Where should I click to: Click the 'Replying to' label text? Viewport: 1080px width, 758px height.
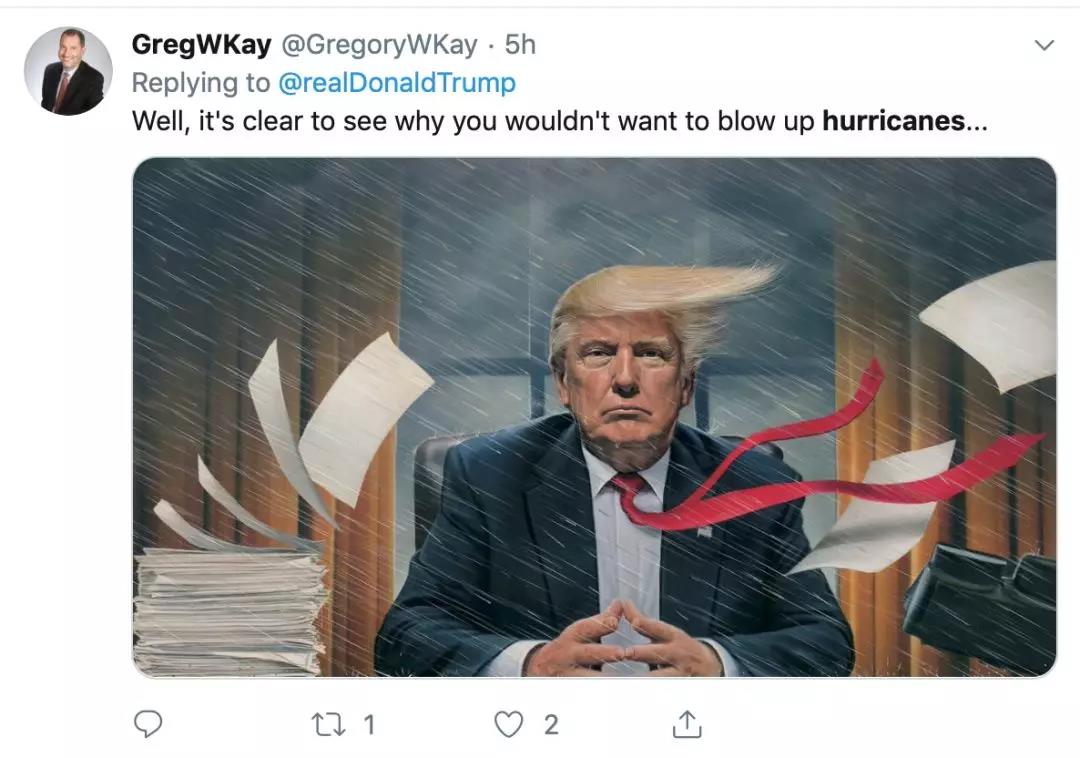coord(200,83)
